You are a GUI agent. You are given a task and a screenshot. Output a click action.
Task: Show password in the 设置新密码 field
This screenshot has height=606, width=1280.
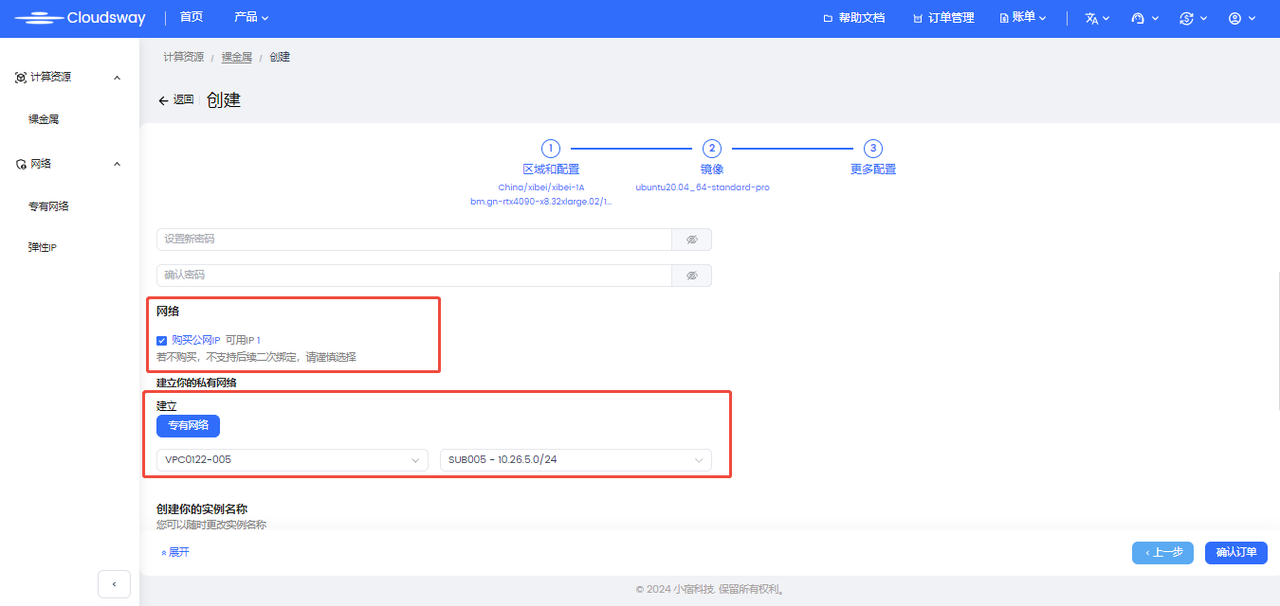pyautogui.click(x=691, y=240)
